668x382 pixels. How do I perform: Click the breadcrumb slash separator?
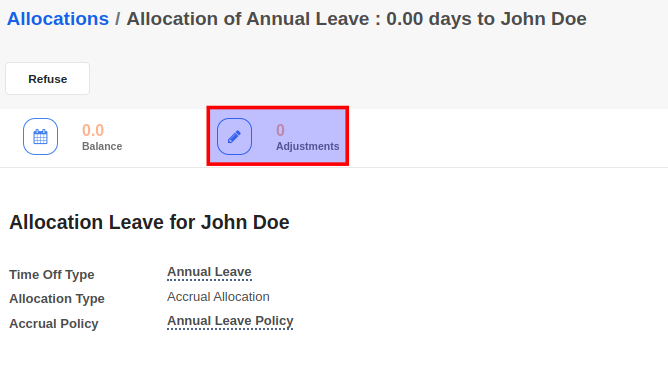(x=118, y=19)
